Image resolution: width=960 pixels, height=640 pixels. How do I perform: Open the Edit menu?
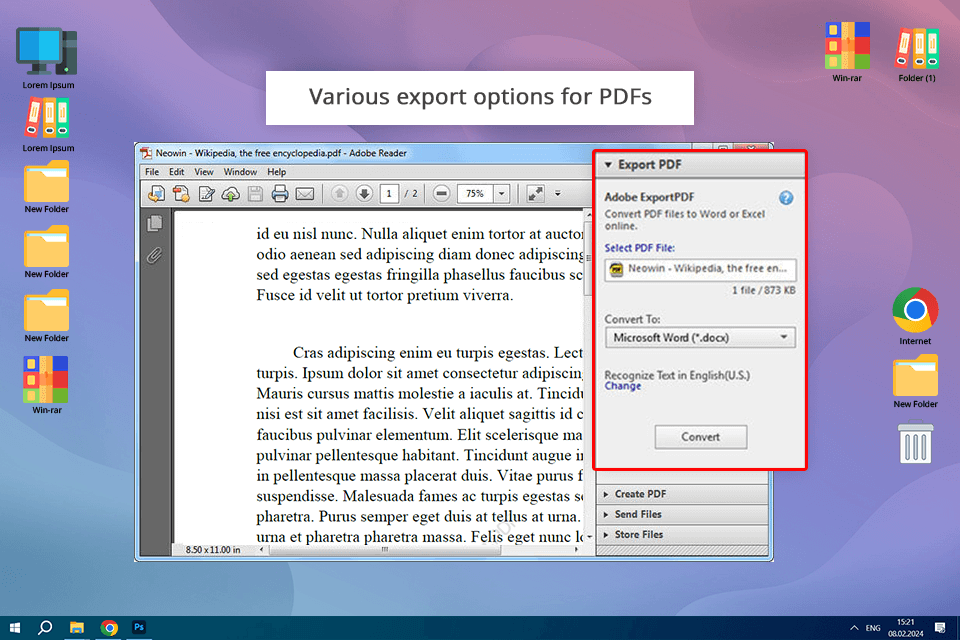pyautogui.click(x=176, y=172)
